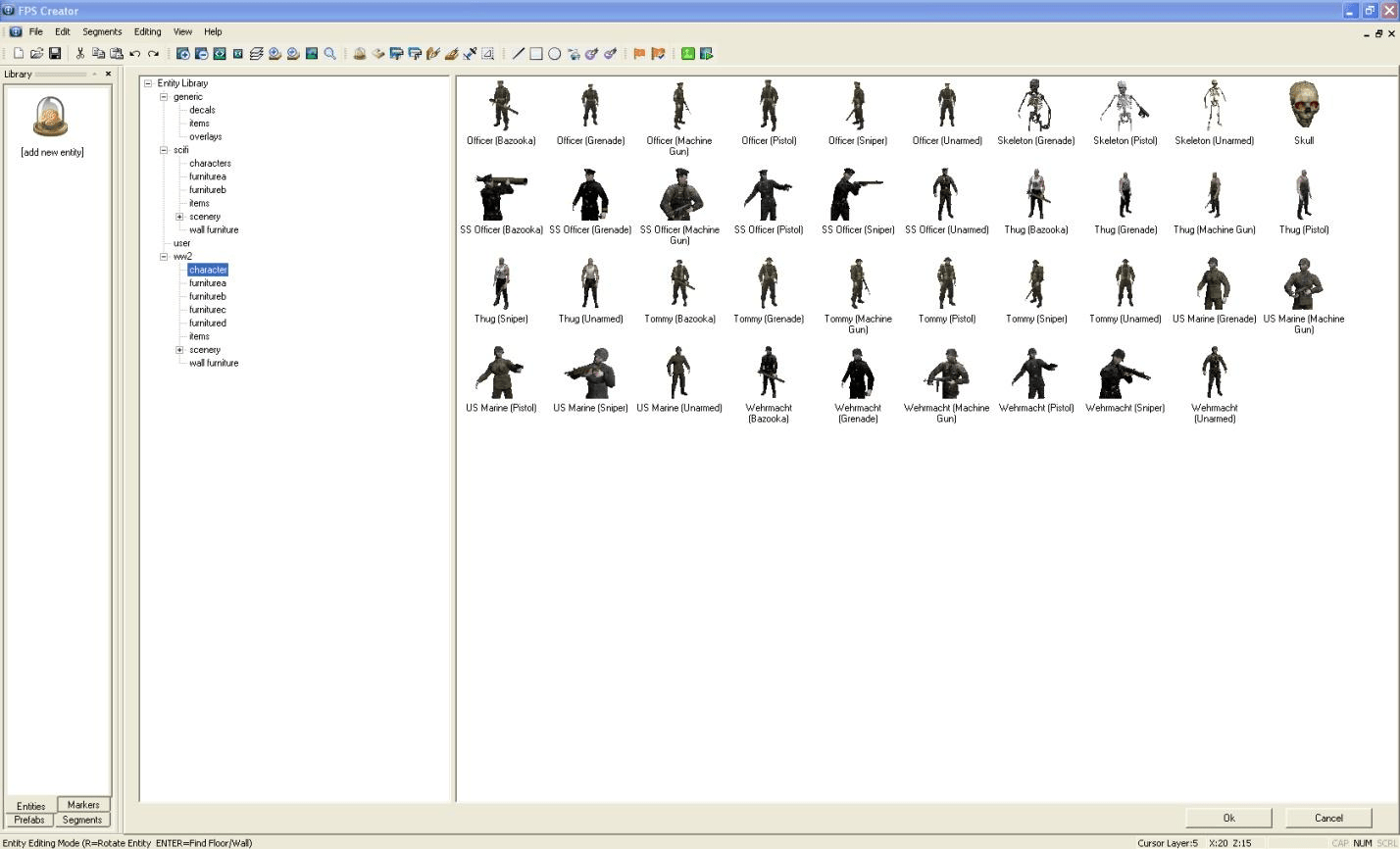Click the Cursor Layer:5 status text

[1168, 843]
